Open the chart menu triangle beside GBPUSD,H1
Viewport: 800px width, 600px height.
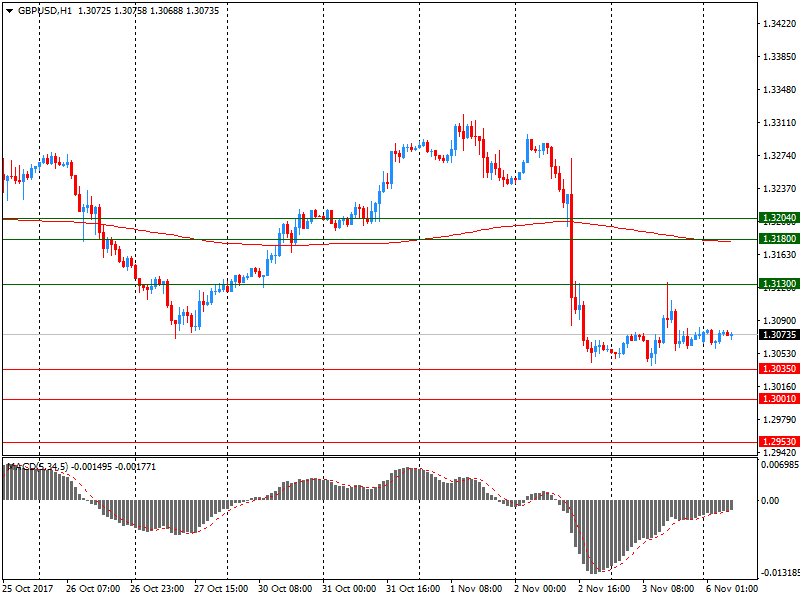[x=9, y=11]
